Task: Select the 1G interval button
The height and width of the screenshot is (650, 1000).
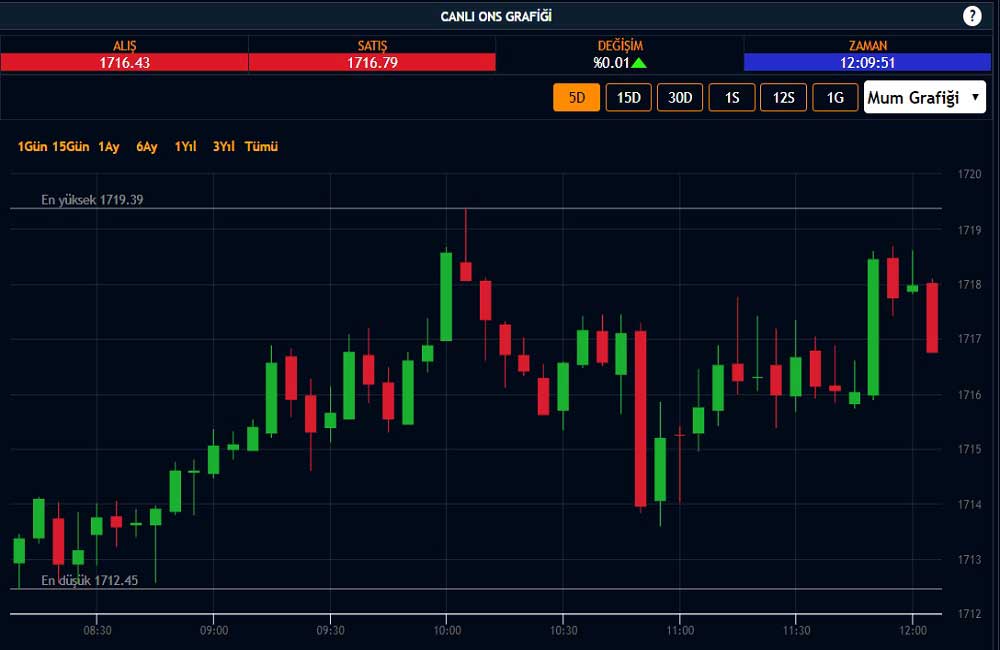Action: pyautogui.click(x=835, y=98)
